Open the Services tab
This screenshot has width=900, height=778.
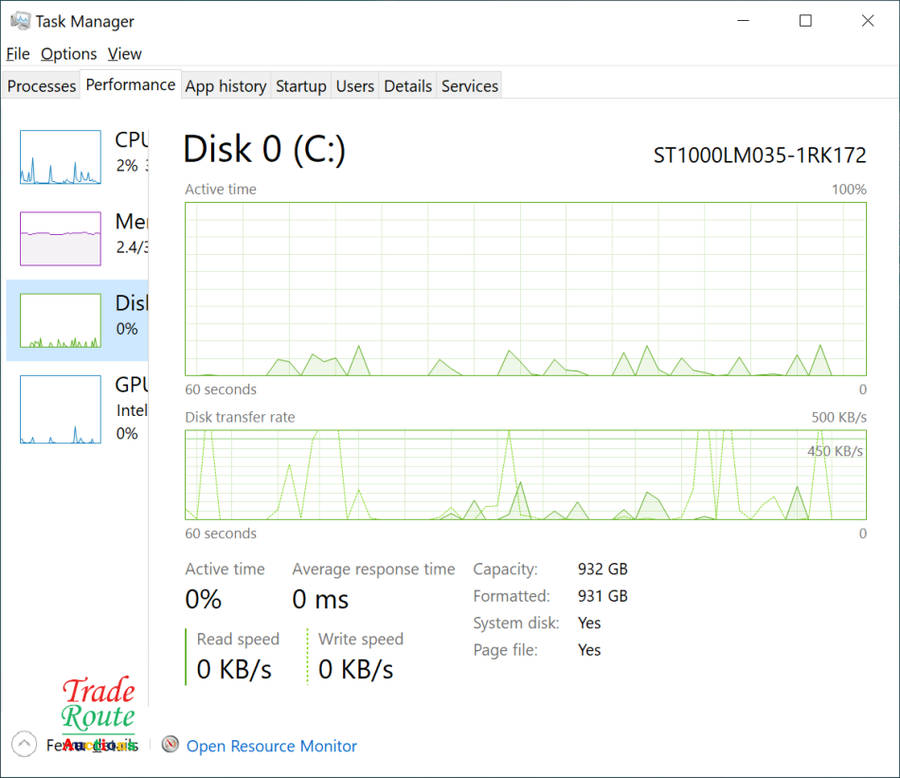pyautogui.click(x=469, y=86)
